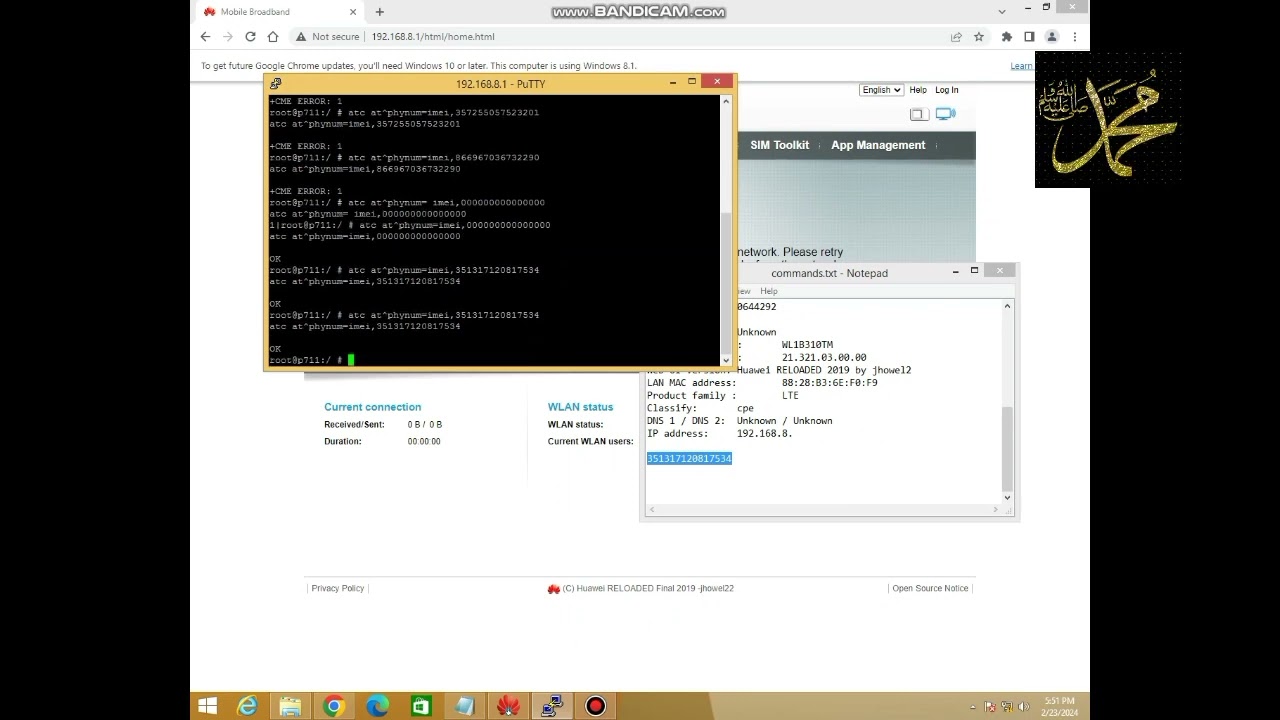Open Bandicam recorder on taskbar
Screen dimensions: 1280x720
[x=595, y=706]
